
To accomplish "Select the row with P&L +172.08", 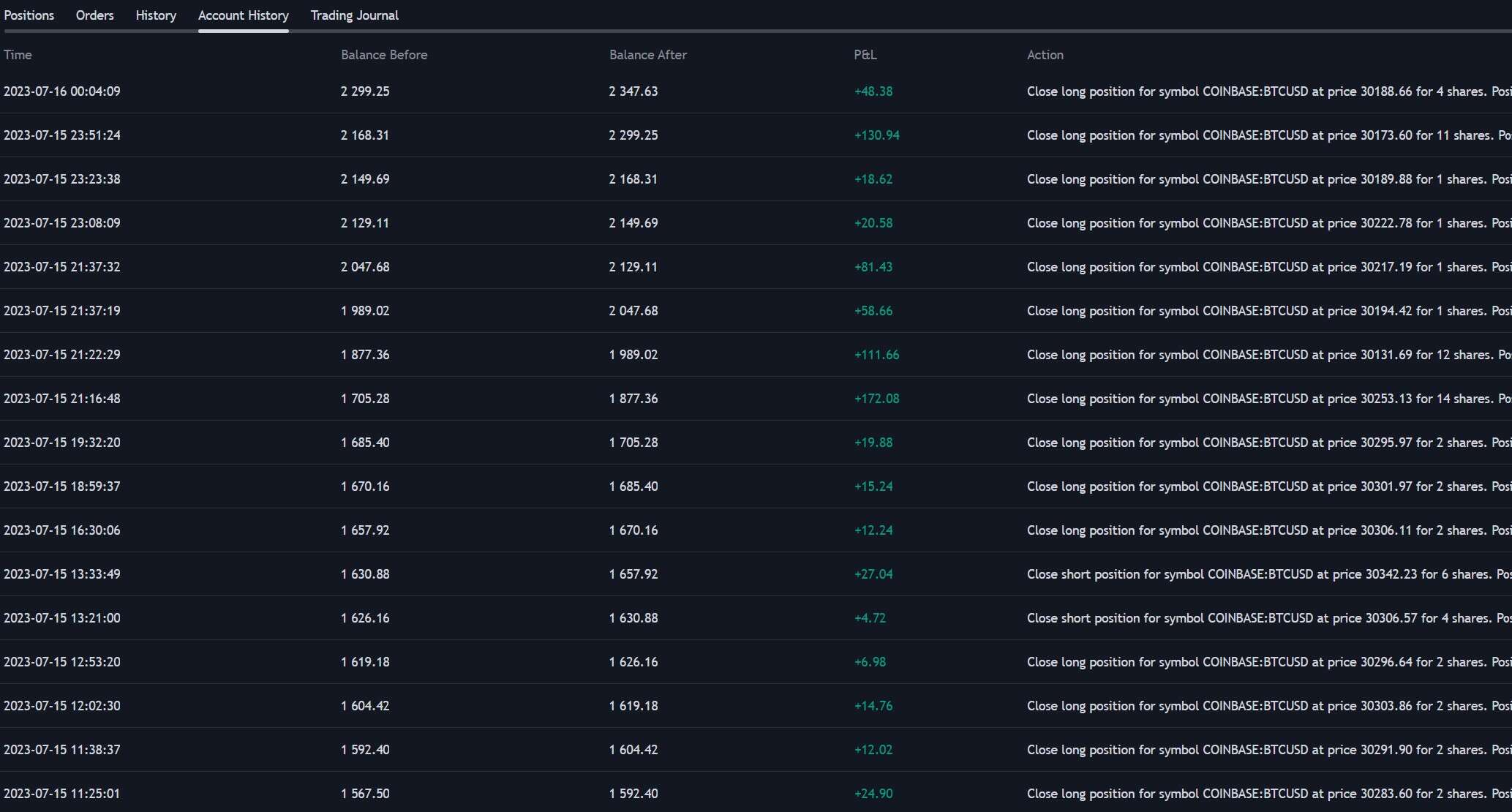I will 876,399.
